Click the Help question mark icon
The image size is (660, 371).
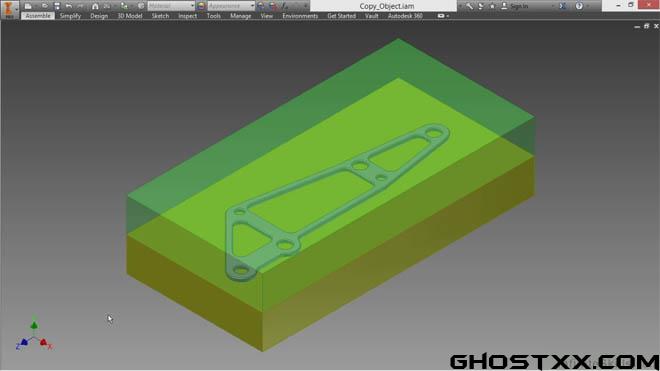(x=579, y=6)
